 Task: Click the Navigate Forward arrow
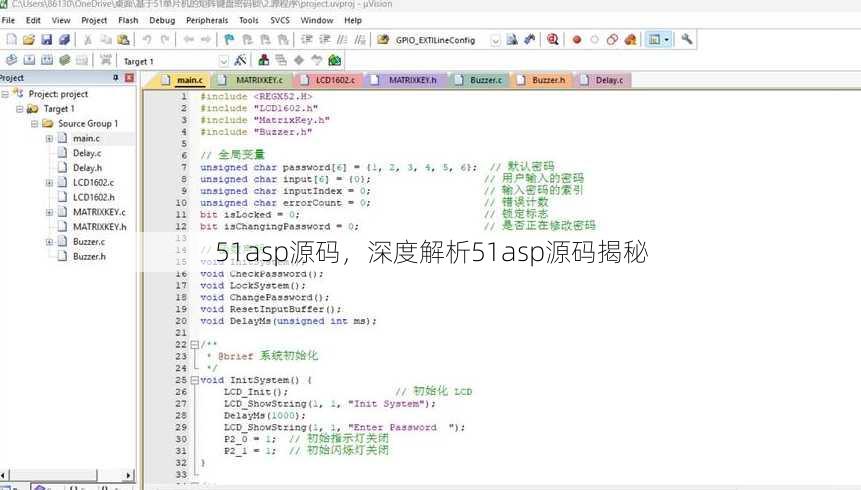point(206,40)
